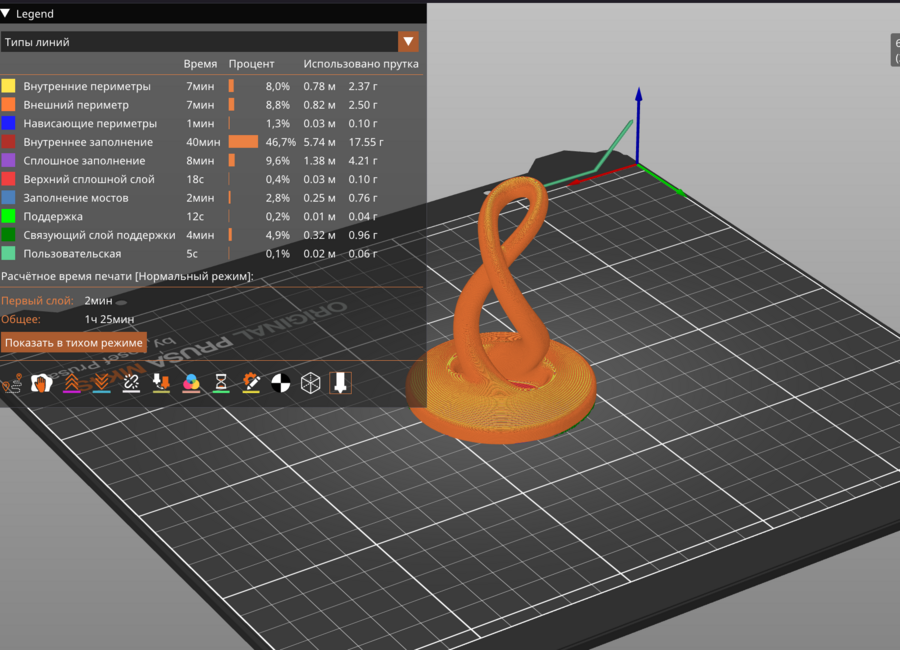This screenshot has width=900, height=650.
Task: Toggle the tool marker nozzle icon
Action: coord(340,383)
